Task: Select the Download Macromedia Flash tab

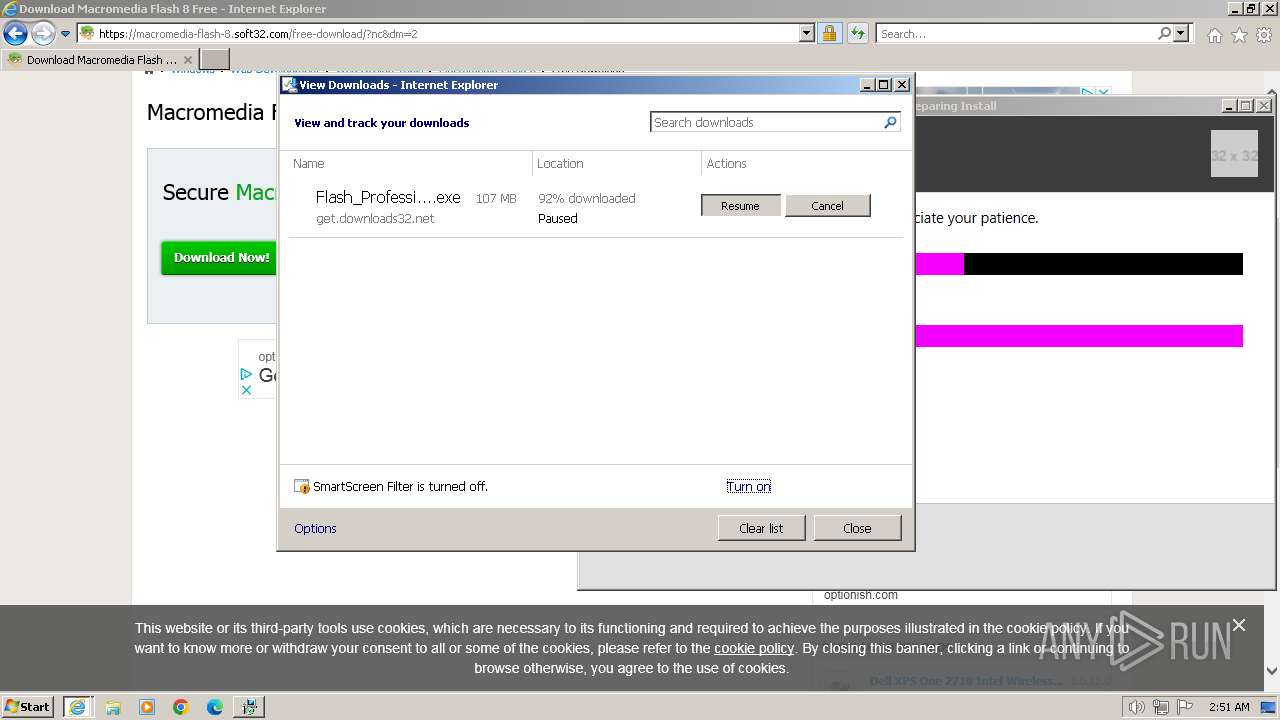Action: click(x=100, y=60)
